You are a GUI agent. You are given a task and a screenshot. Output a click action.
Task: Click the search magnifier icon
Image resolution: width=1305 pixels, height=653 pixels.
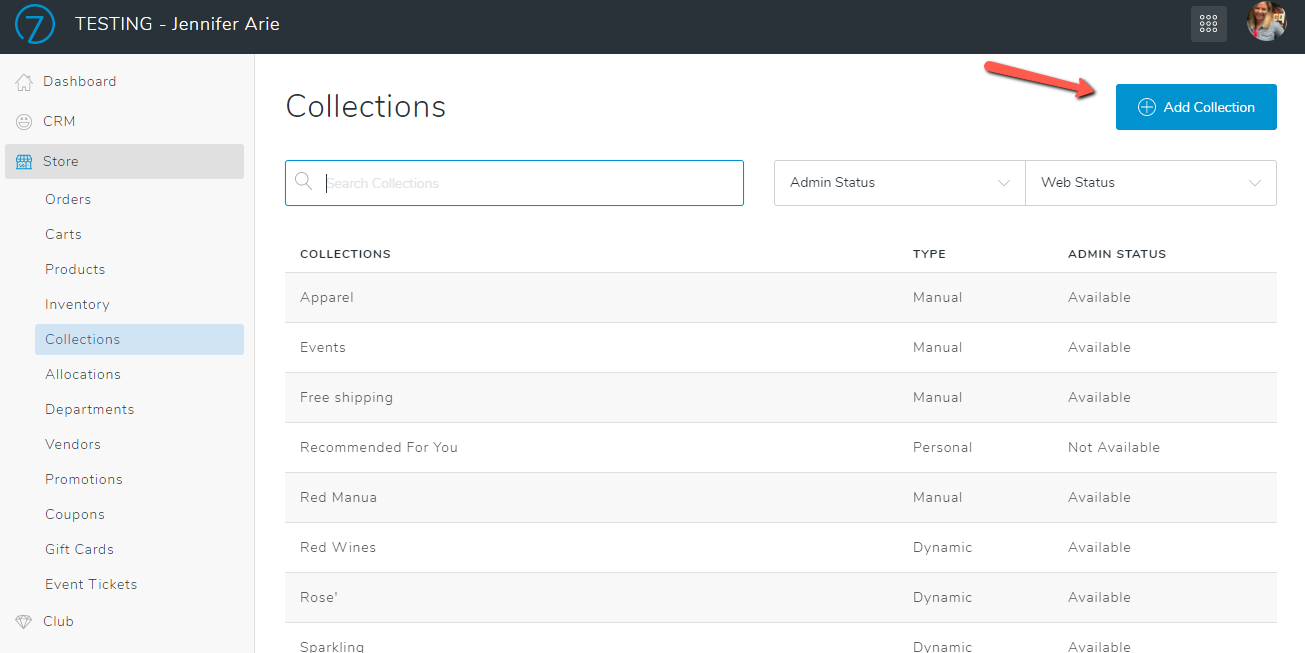tap(304, 182)
